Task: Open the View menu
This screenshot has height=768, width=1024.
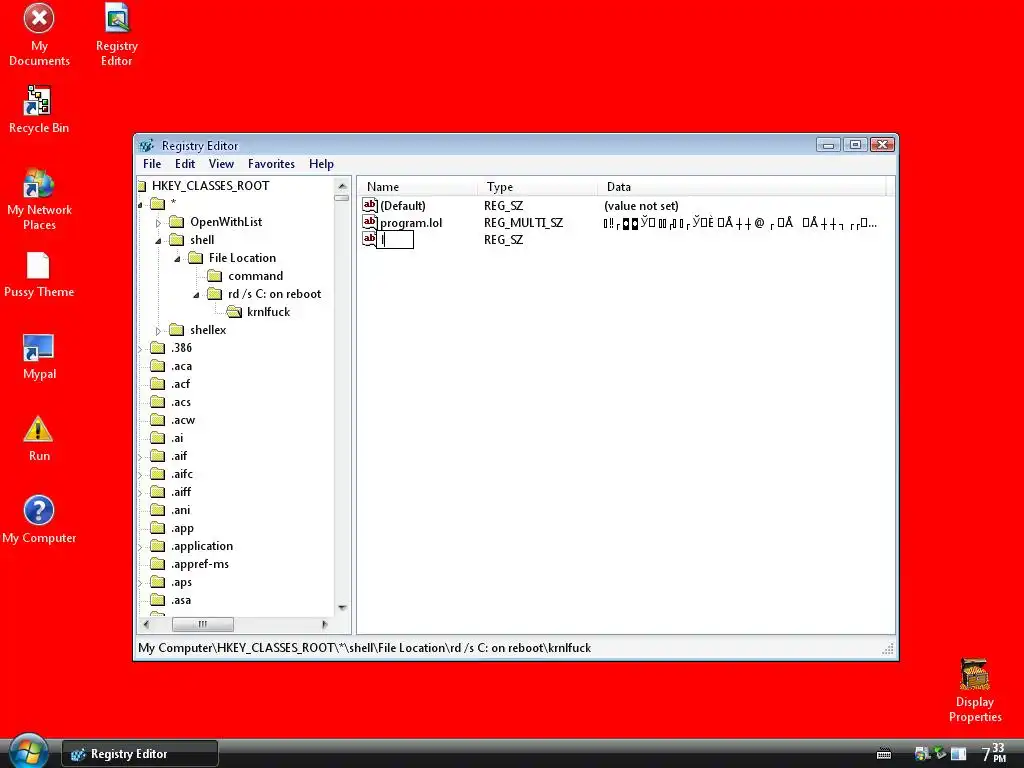Action: (221, 164)
